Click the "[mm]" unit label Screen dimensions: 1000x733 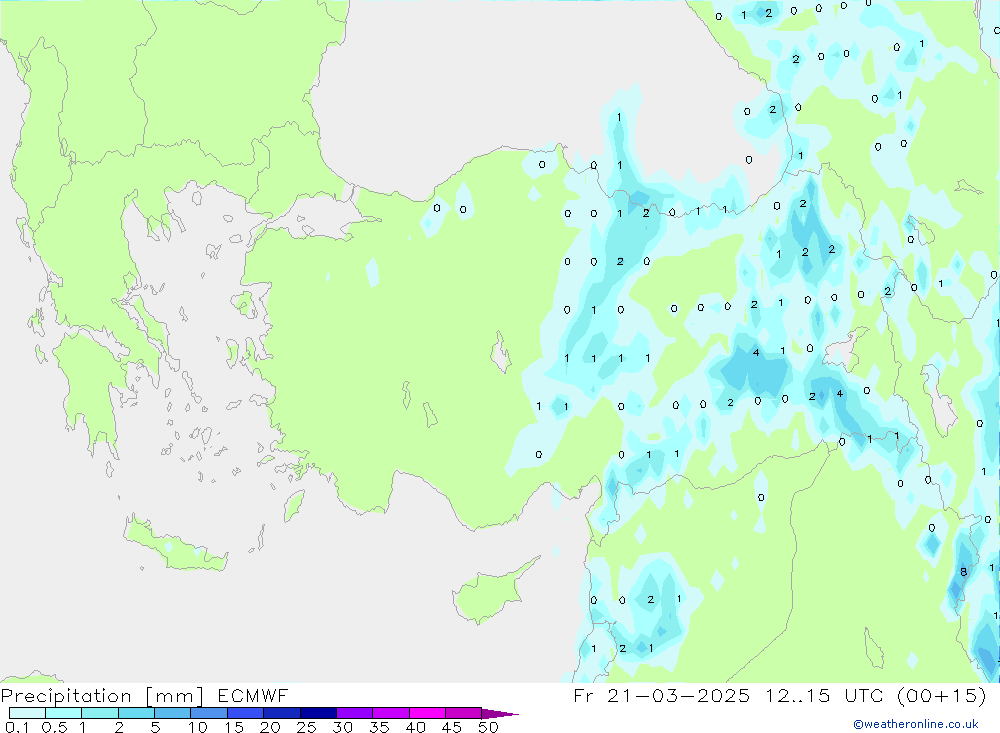175,695
